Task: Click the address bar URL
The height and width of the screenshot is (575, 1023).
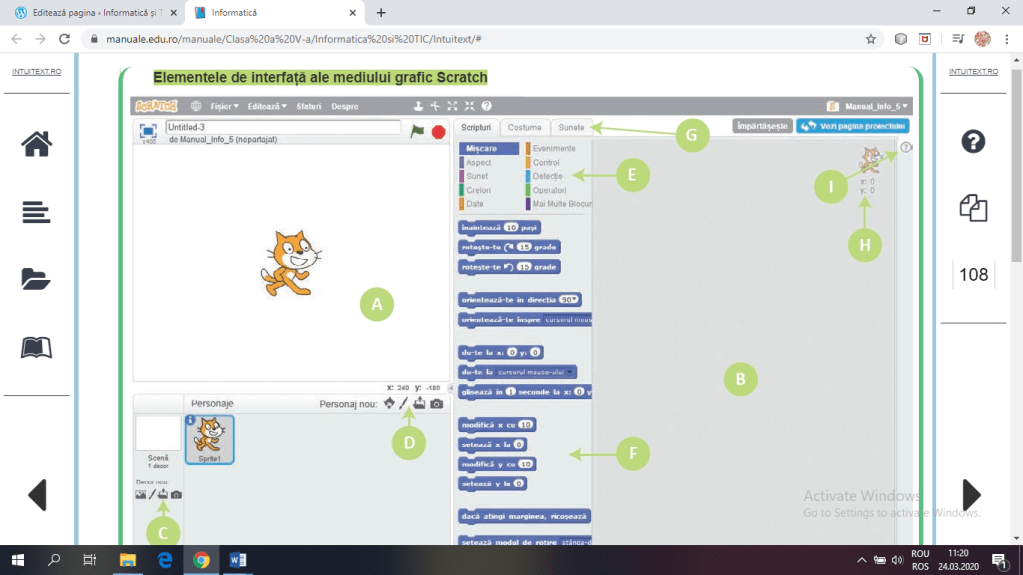Action: click(x=300, y=39)
